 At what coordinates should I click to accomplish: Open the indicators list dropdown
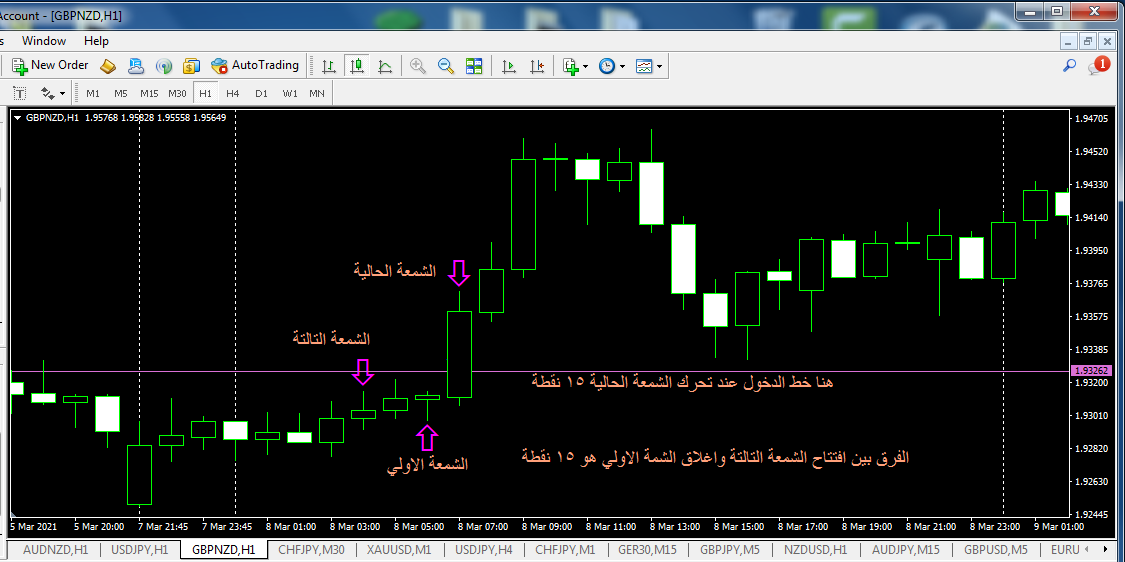click(x=575, y=66)
